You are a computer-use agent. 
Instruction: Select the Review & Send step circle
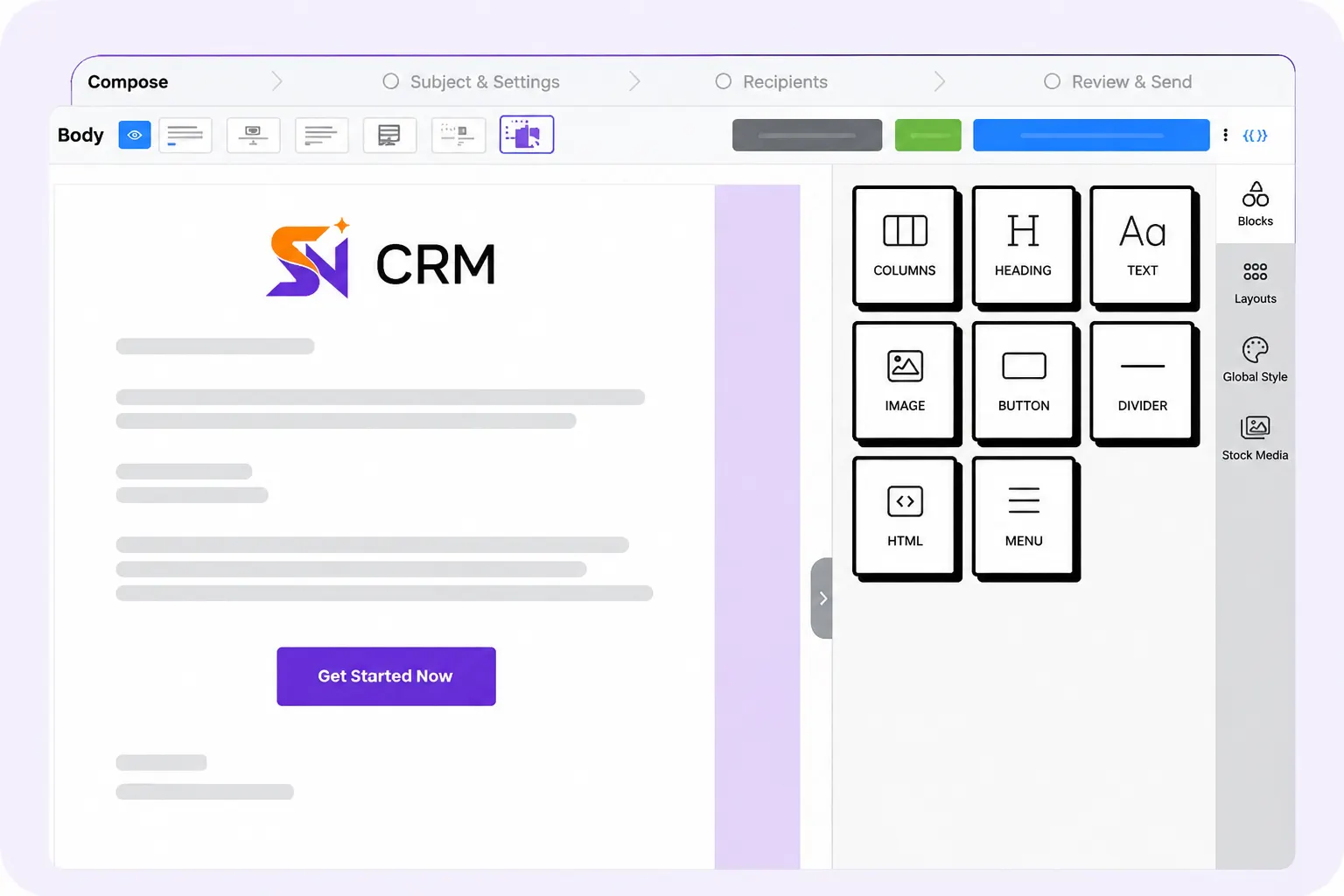(1053, 81)
